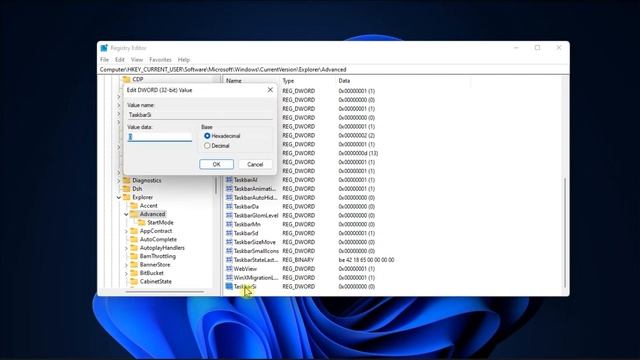Click the registry path address bar
Viewport: 640px width, 360px height.
point(333,69)
